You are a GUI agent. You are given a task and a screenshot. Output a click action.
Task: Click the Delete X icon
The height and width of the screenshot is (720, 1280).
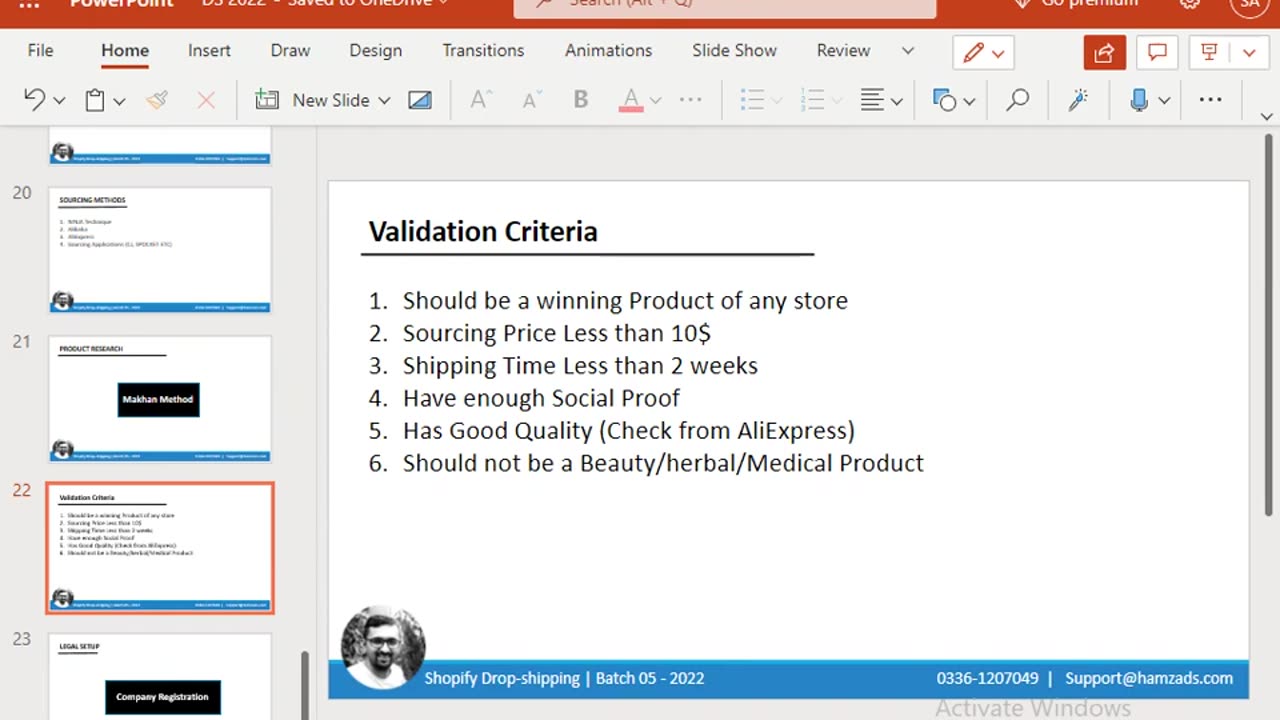[x=206, y=100]
